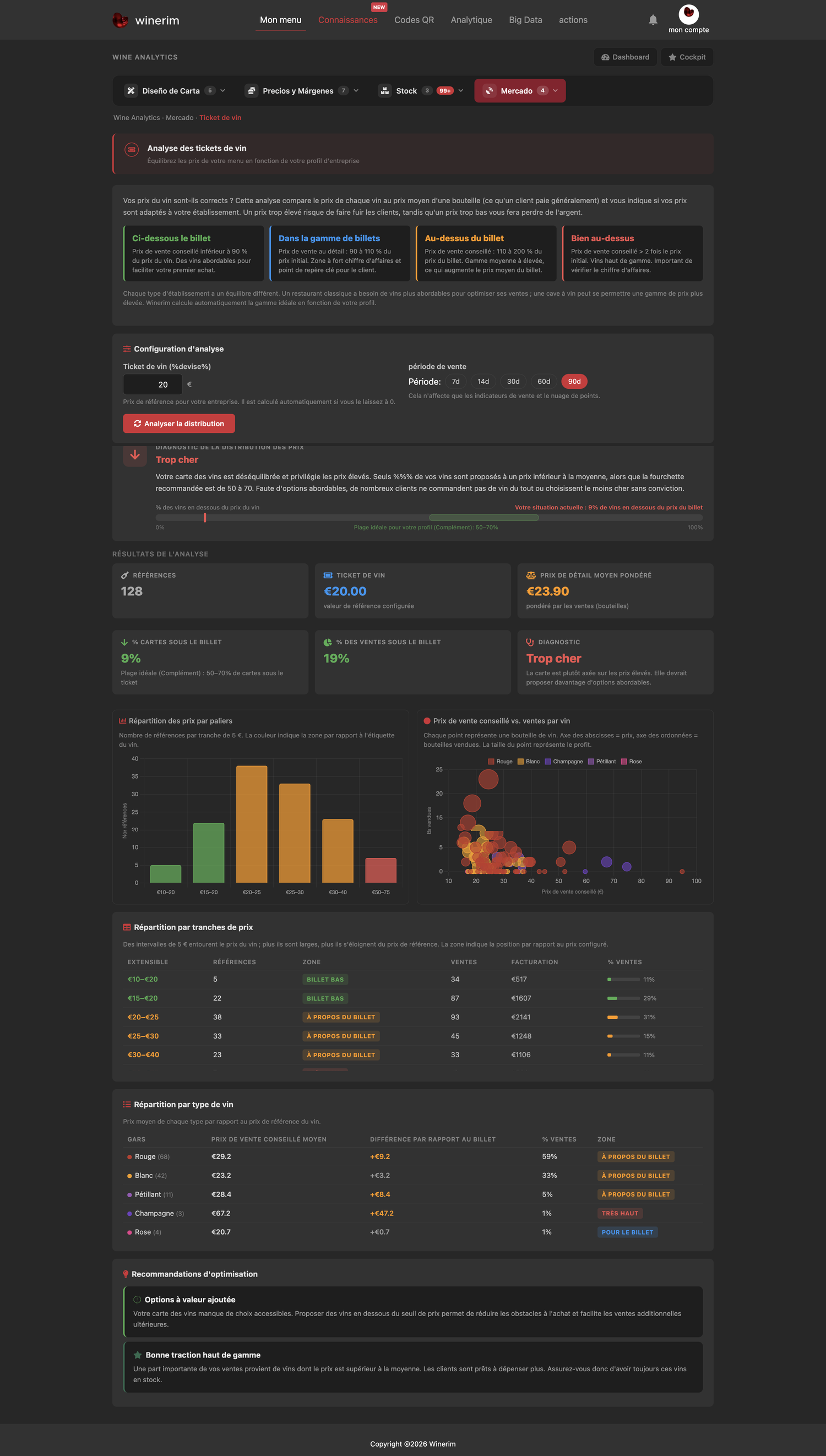Open the notifications bell
This screenshot has height=1456, width=826.
(x=653, y=20)
